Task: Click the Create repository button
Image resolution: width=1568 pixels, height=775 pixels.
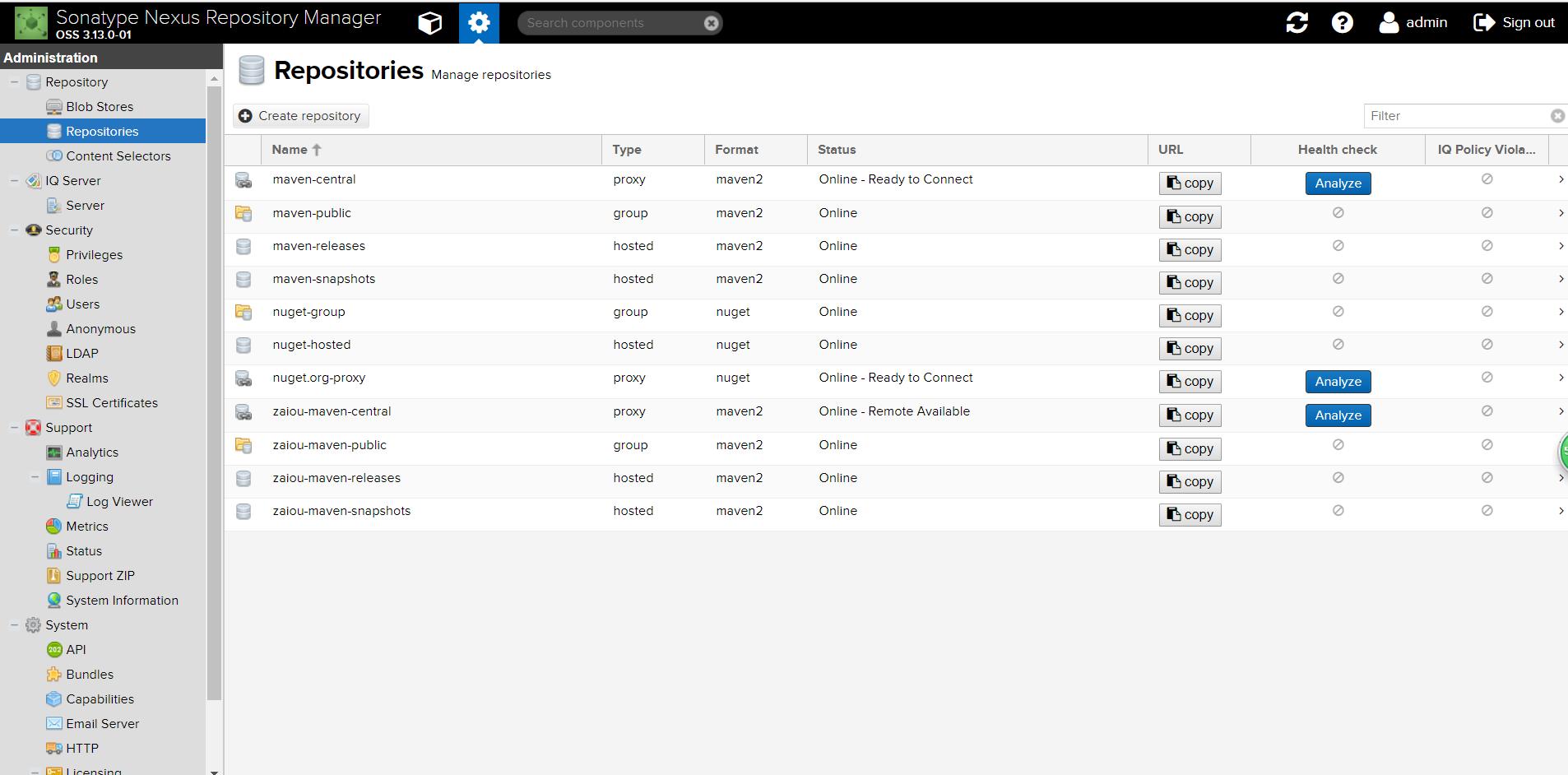Action: [300, 116]
